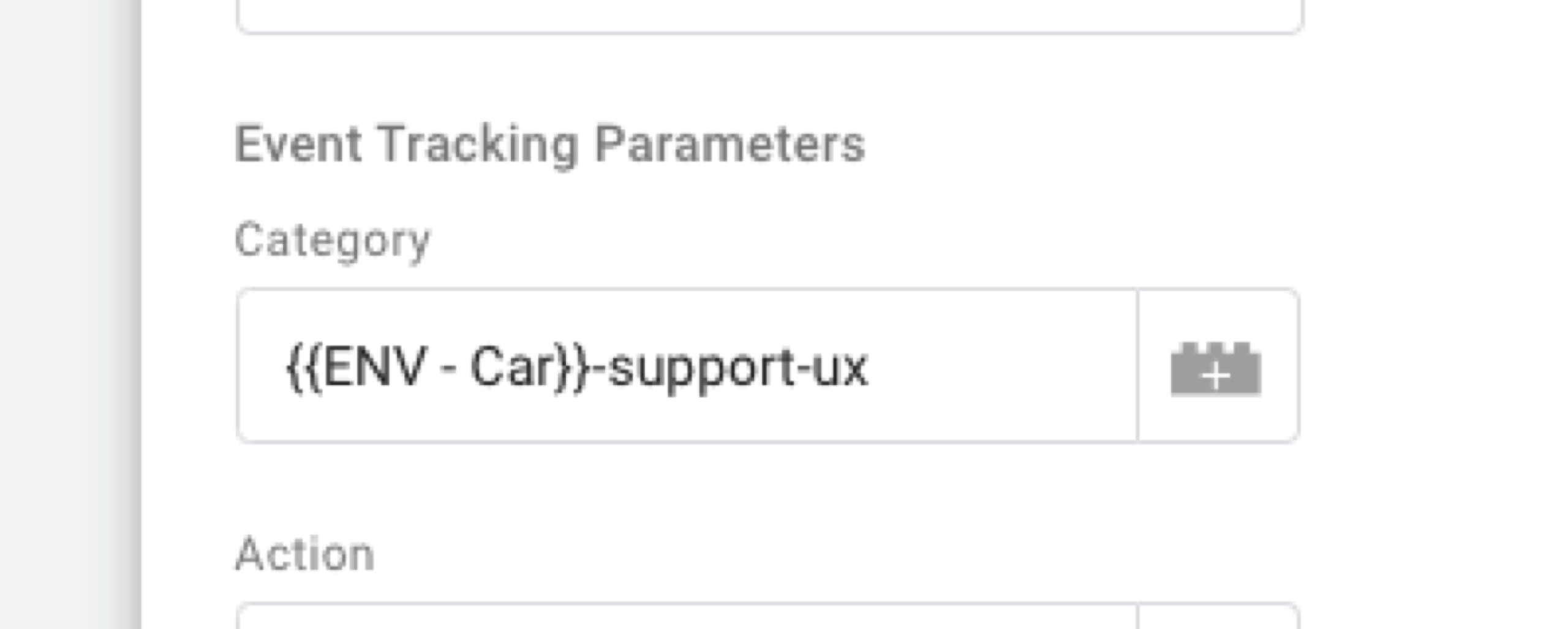Click the Category field label
This screenshot has width=1568, height=629.
coord(333,241)
